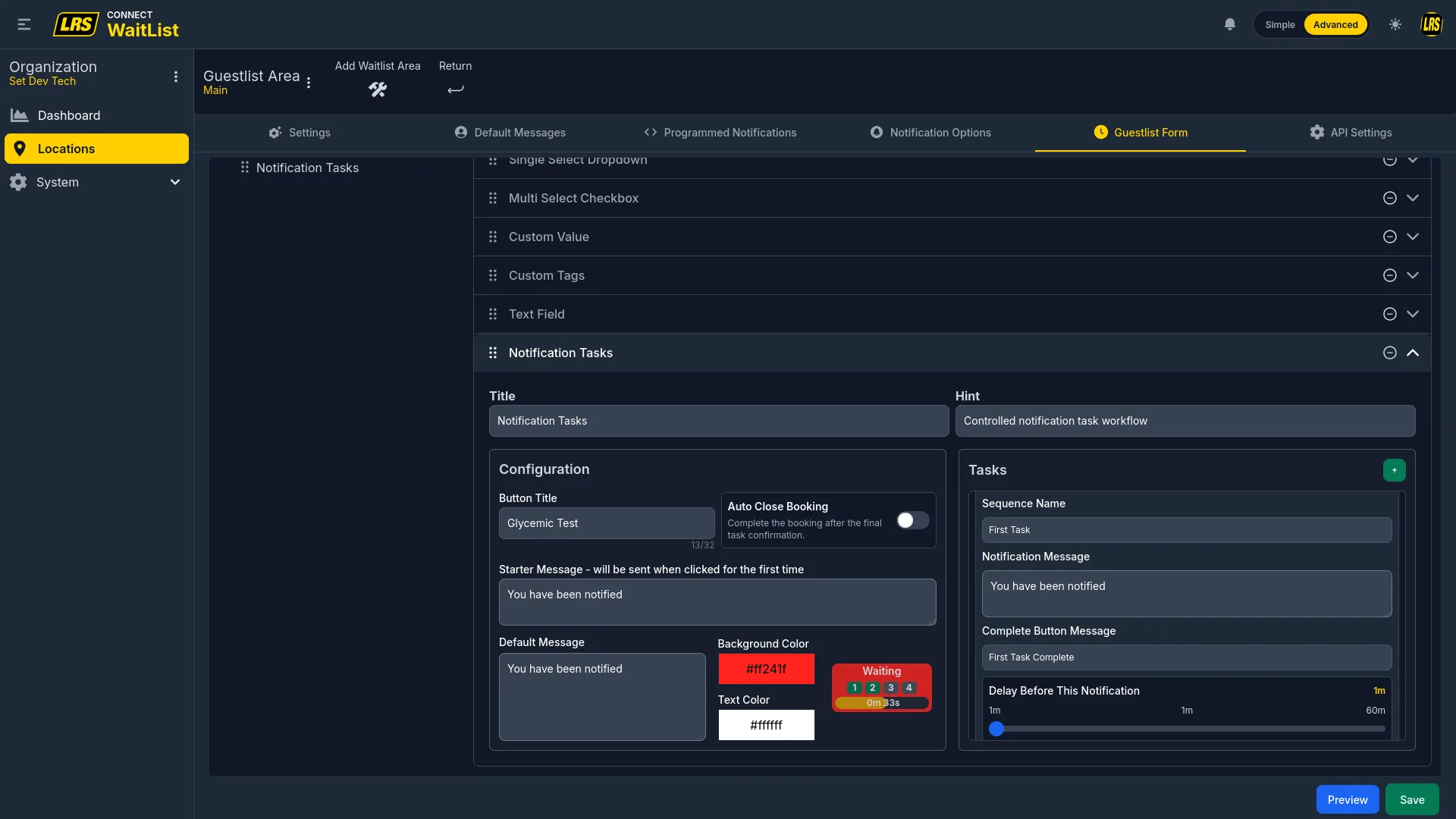Remove Notification Tasks with minus icon
The image size is (1456, 819).
1389,353
